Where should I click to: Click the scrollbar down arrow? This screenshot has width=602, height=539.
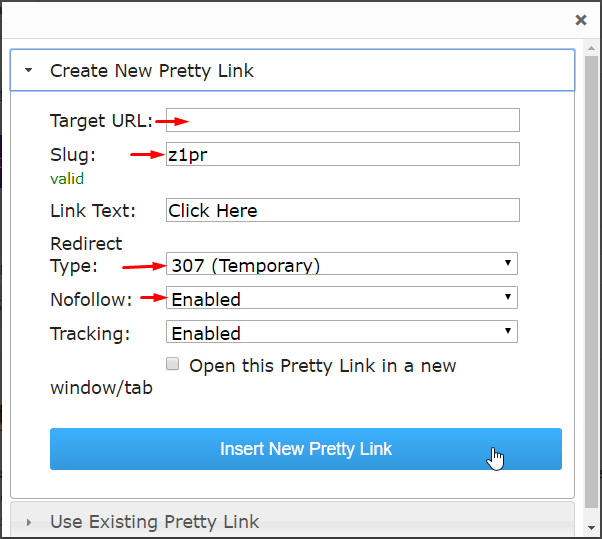(x=591, y=528)
